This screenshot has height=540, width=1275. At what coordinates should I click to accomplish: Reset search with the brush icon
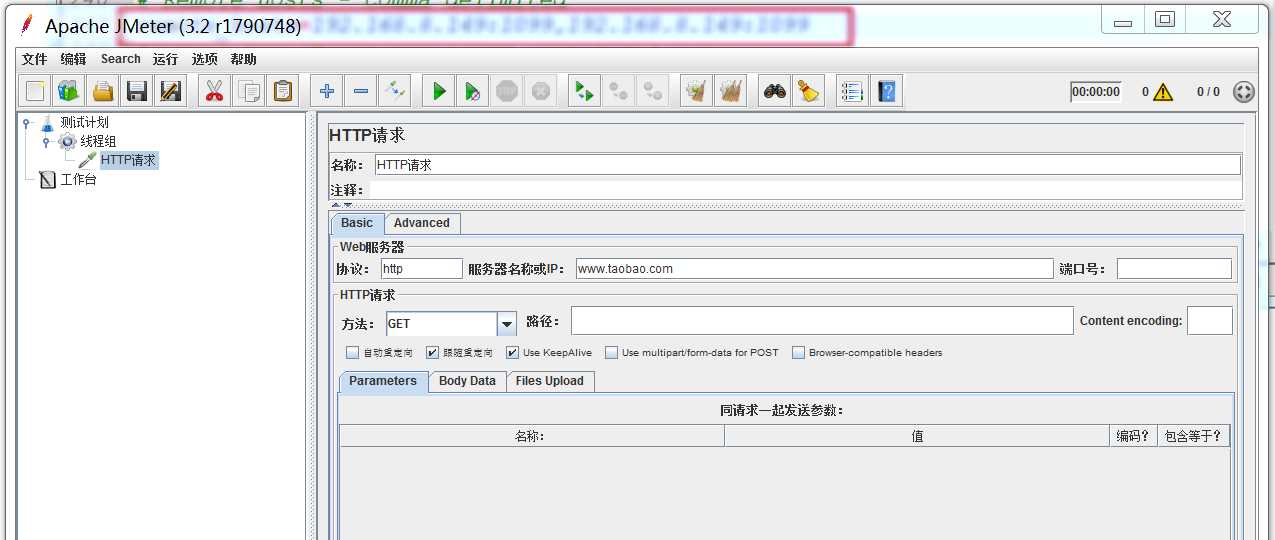point(808,92)
